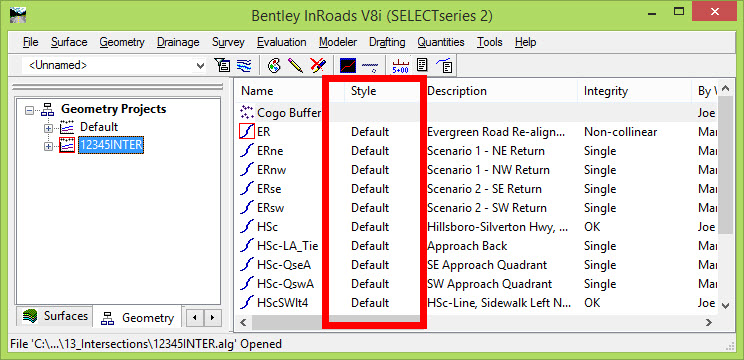Click the HSc-QseA alignment curve icon
Screen dimensions: 744x360
[x=247, y=265]
